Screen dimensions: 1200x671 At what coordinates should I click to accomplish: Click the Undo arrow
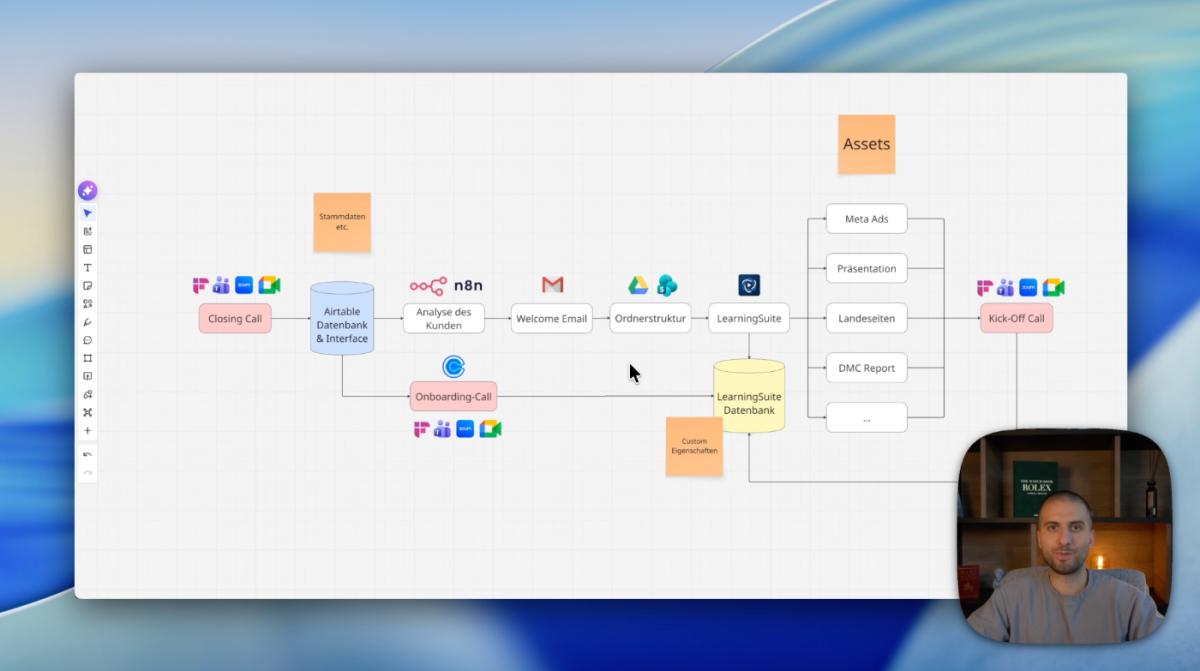(87, 455)
